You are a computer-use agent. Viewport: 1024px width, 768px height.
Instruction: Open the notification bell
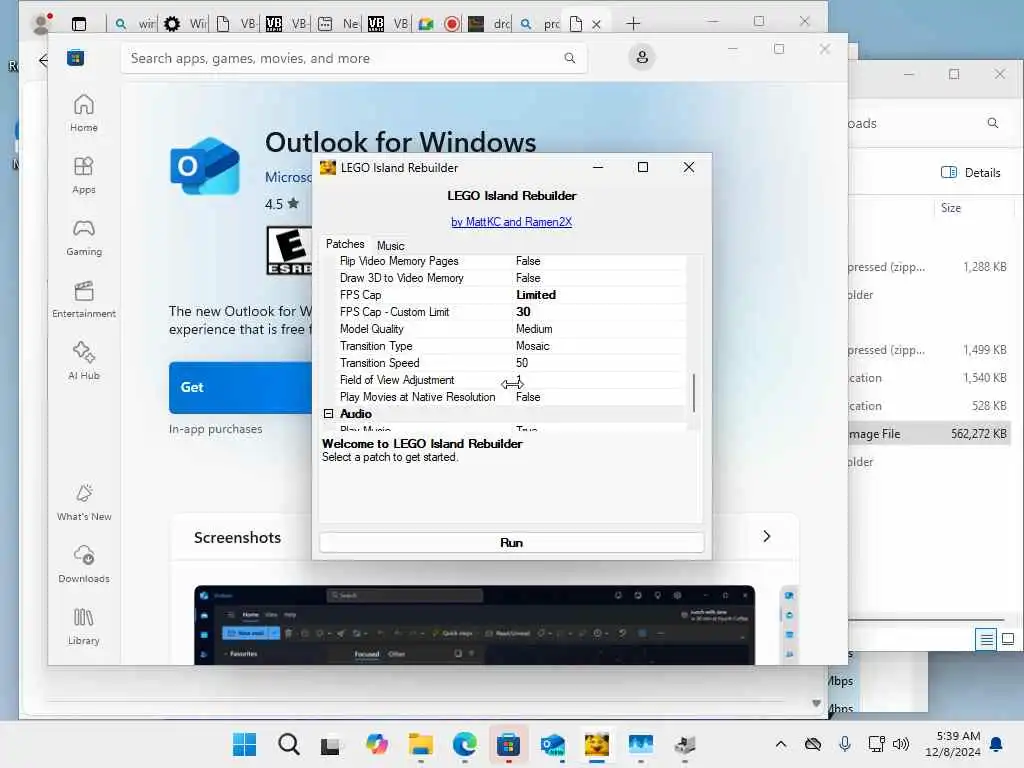pyautogui.click(x=996, y=744)
